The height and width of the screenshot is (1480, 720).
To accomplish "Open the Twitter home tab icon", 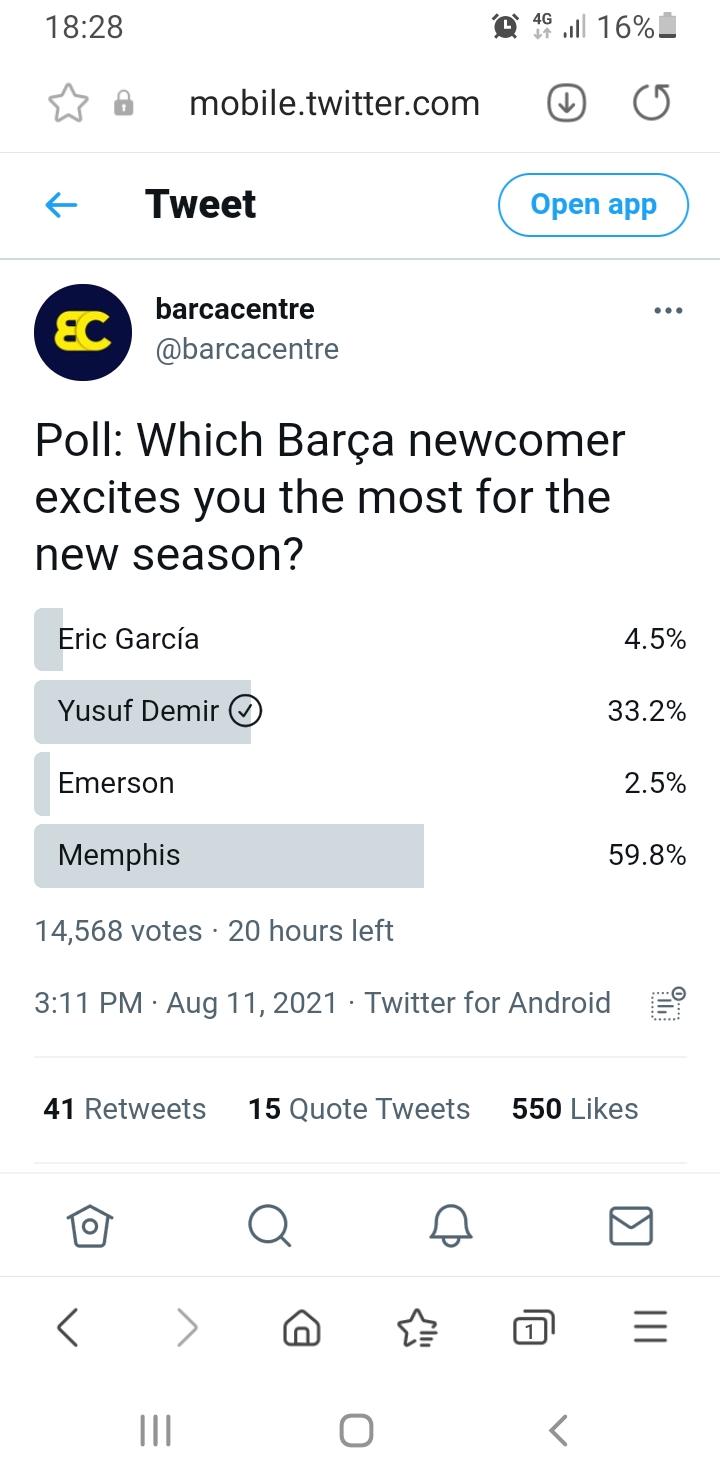I will [x=90, y=1225].
